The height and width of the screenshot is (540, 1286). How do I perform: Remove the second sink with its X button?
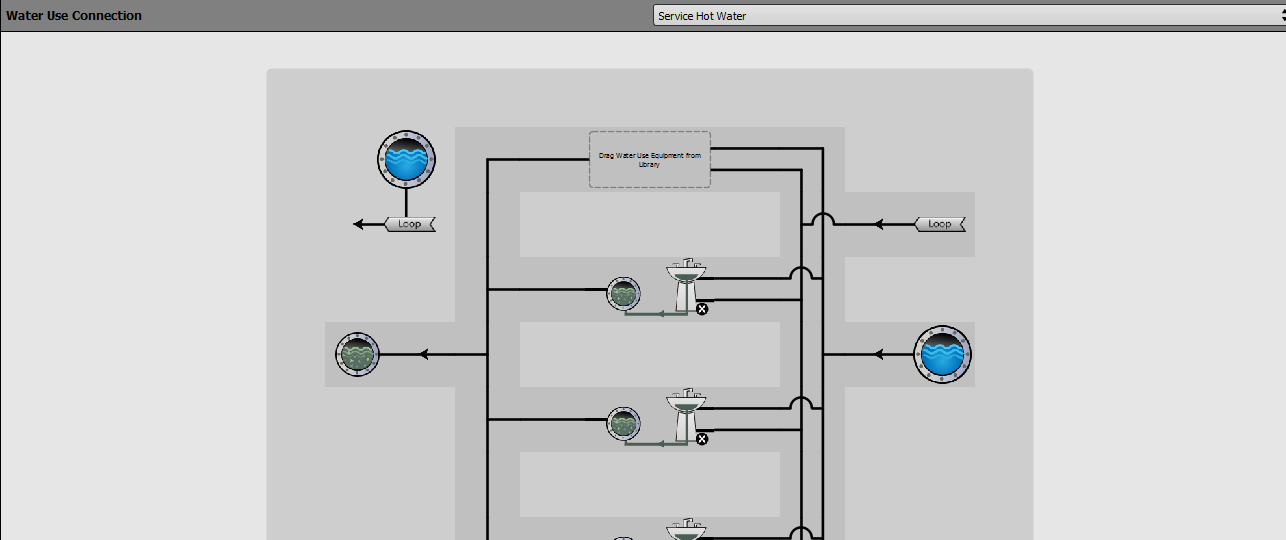click(x=702, y=439)
